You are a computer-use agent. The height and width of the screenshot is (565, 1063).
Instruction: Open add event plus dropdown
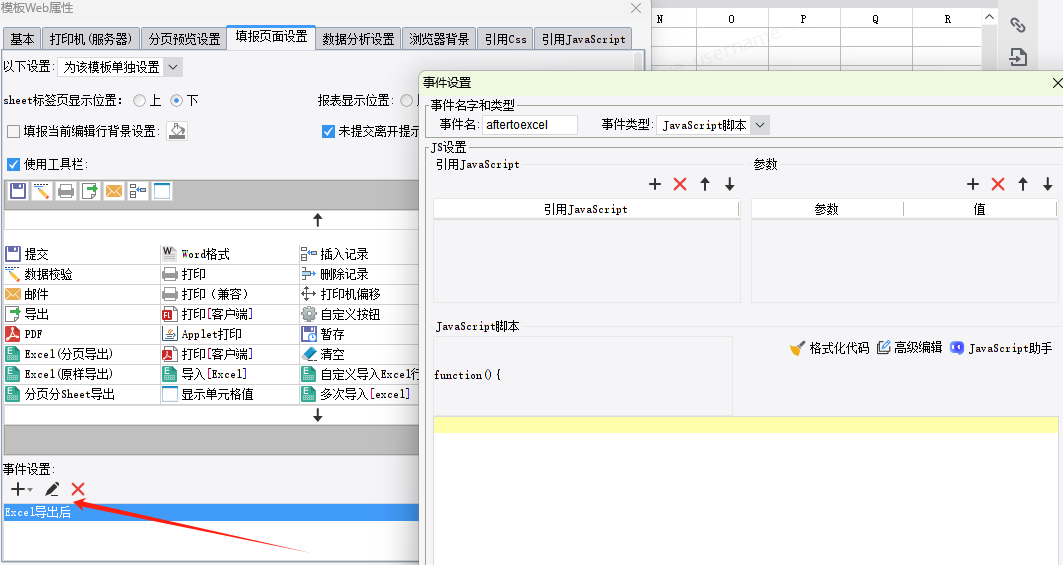click(x=22, y=489)
